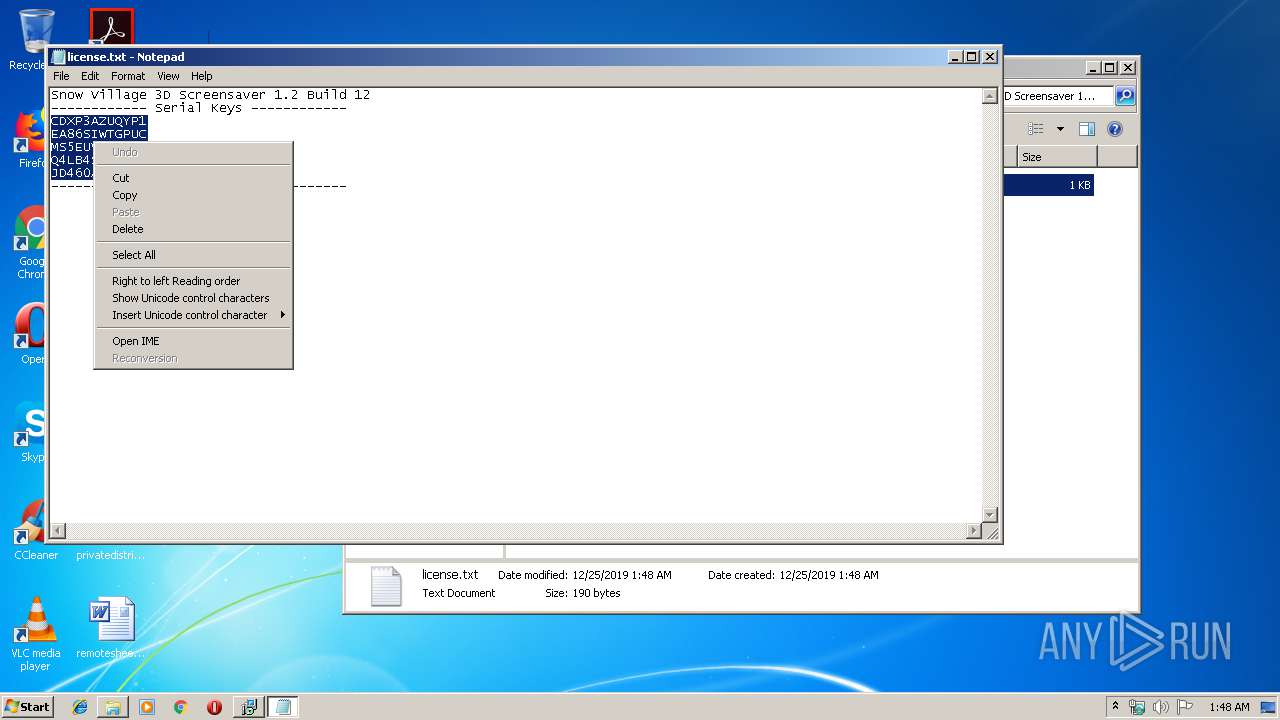The height and width of the screenshot is (720, 1280).
Task: Click the installer taskbar button beside Notepad
Action: click(248, 707)
